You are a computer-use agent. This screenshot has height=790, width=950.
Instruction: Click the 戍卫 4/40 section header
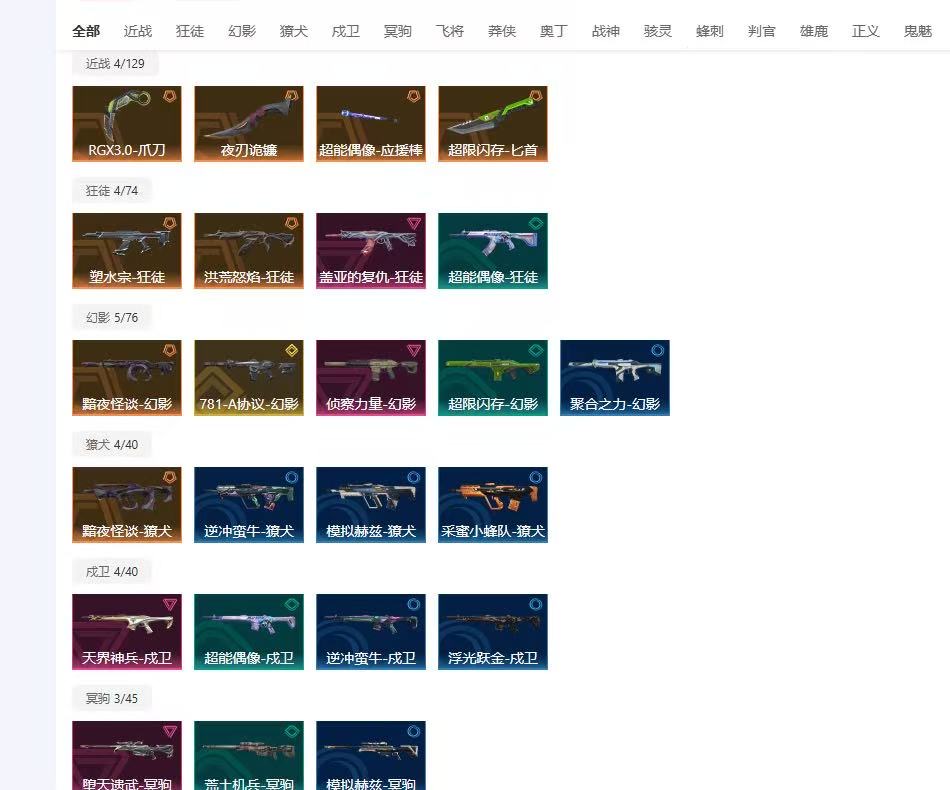[112, 571]
